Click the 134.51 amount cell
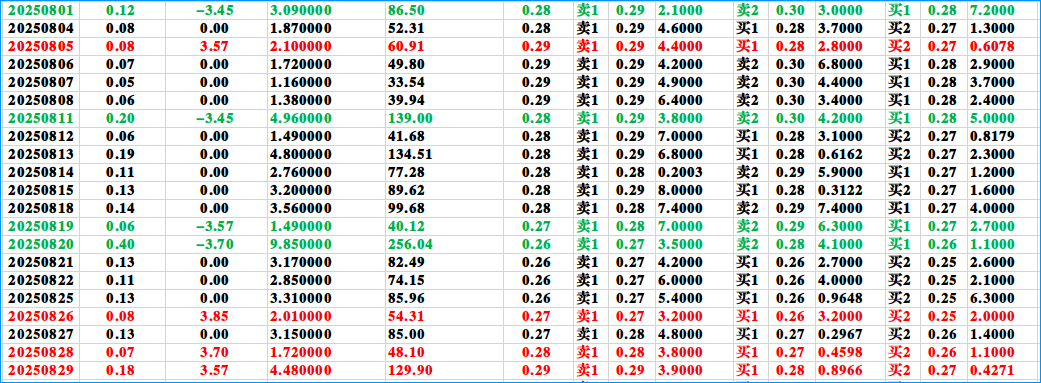This screenshot has width=1041, height=383. point(410,153)
